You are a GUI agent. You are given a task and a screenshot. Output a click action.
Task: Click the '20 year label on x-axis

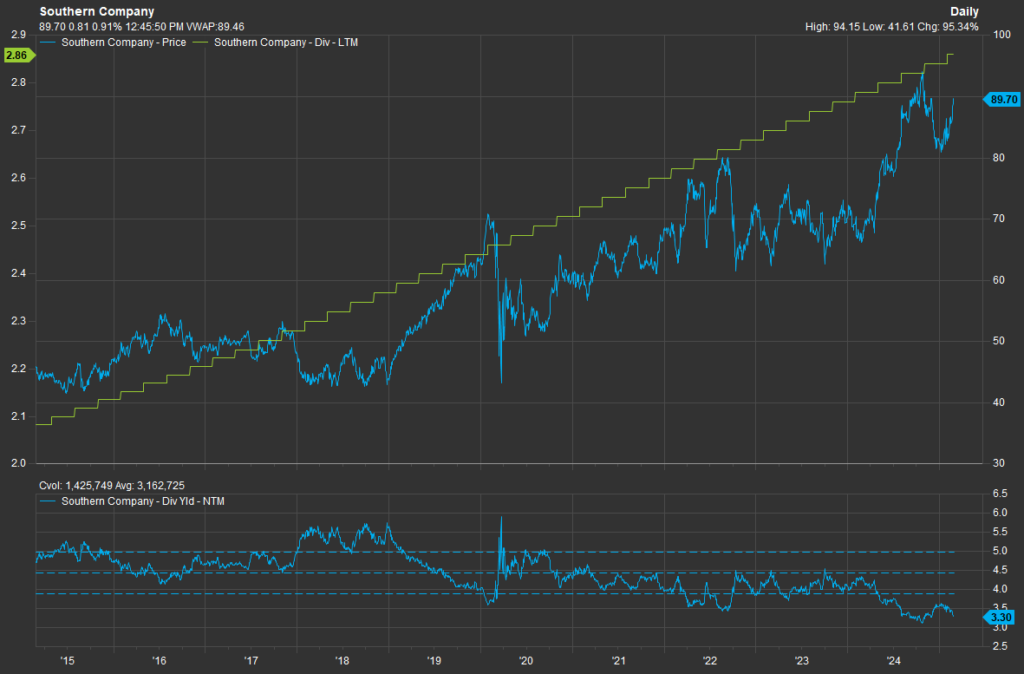[526, 660]
